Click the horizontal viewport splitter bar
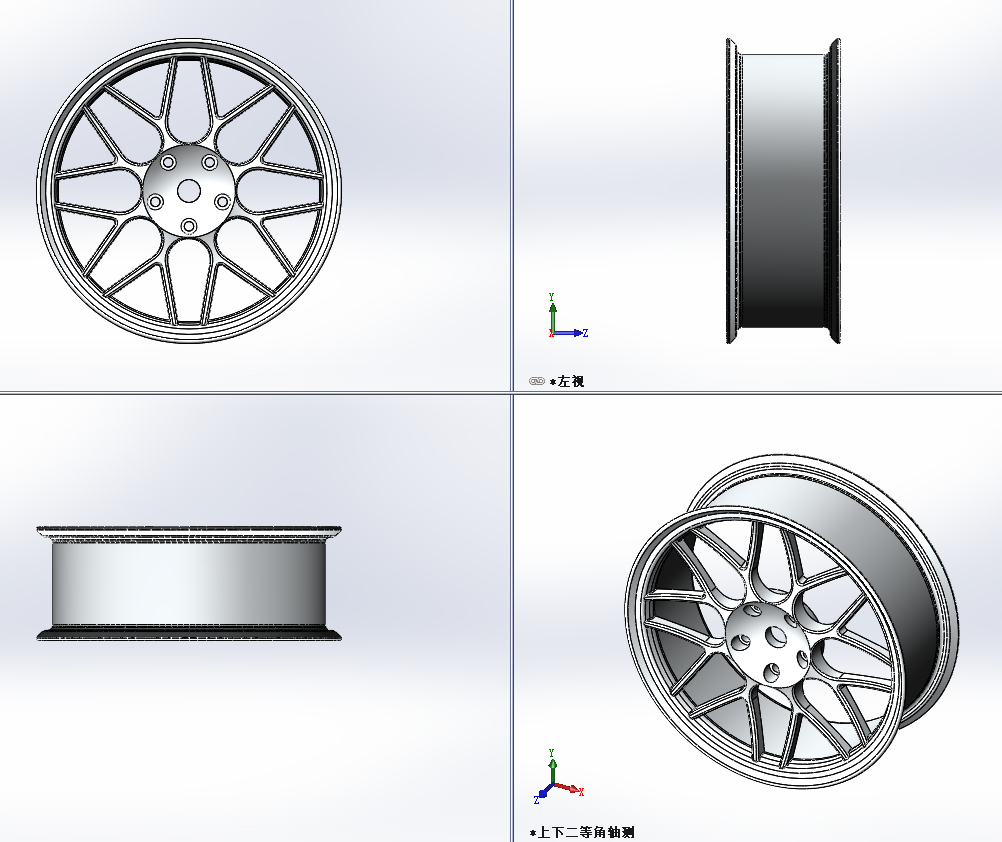1002x842 pixels. point(250,393)
